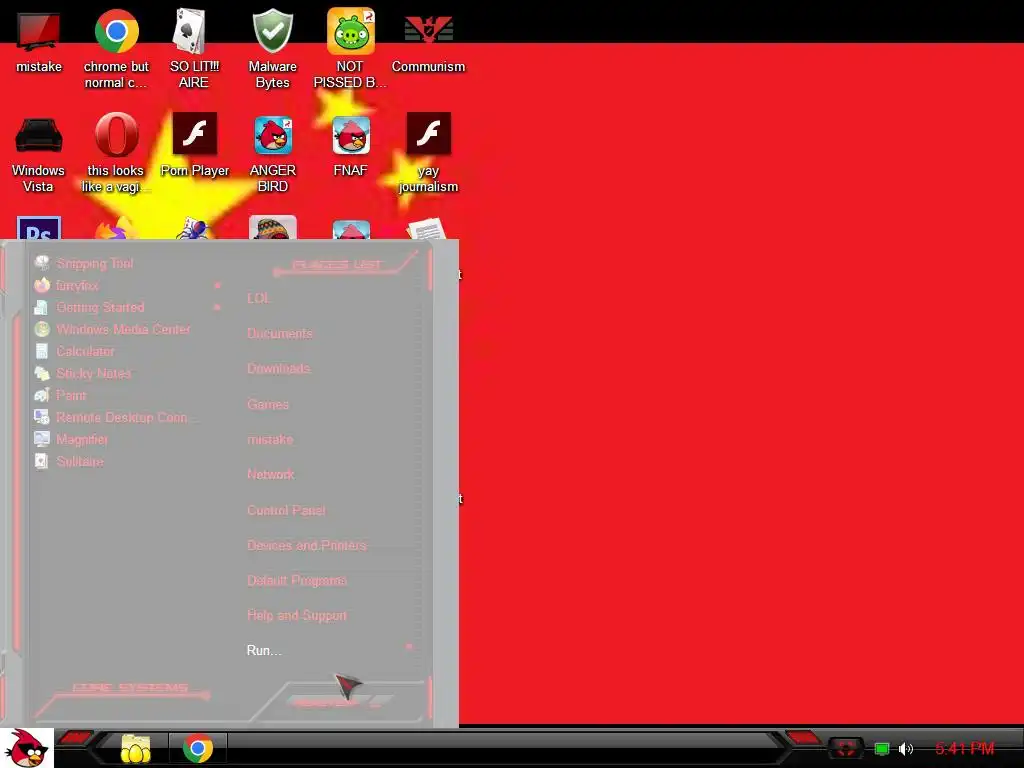Click the Angry Birds Start button
Image resolution: width=1024 pixels, height=768 pixels.
point(26,748)
